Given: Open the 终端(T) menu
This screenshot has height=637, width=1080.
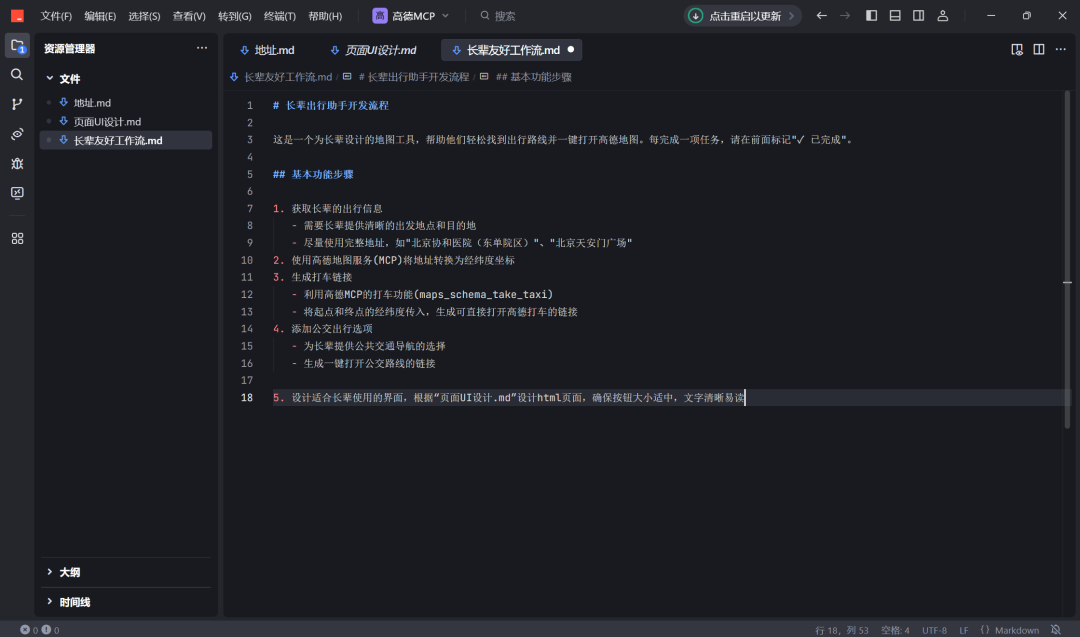Looking at the screenshot, I should 280,16.
